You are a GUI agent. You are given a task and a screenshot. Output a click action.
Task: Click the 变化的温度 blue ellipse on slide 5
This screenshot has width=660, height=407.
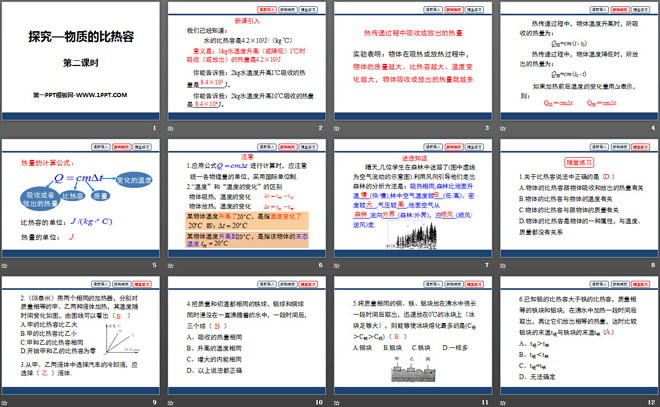tap(134, 180)
